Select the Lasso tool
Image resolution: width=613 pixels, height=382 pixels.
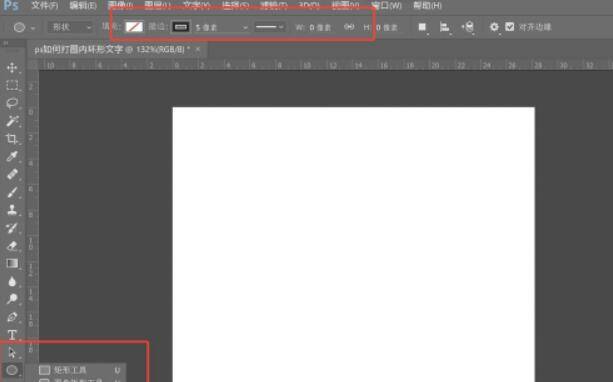[12, 103]
